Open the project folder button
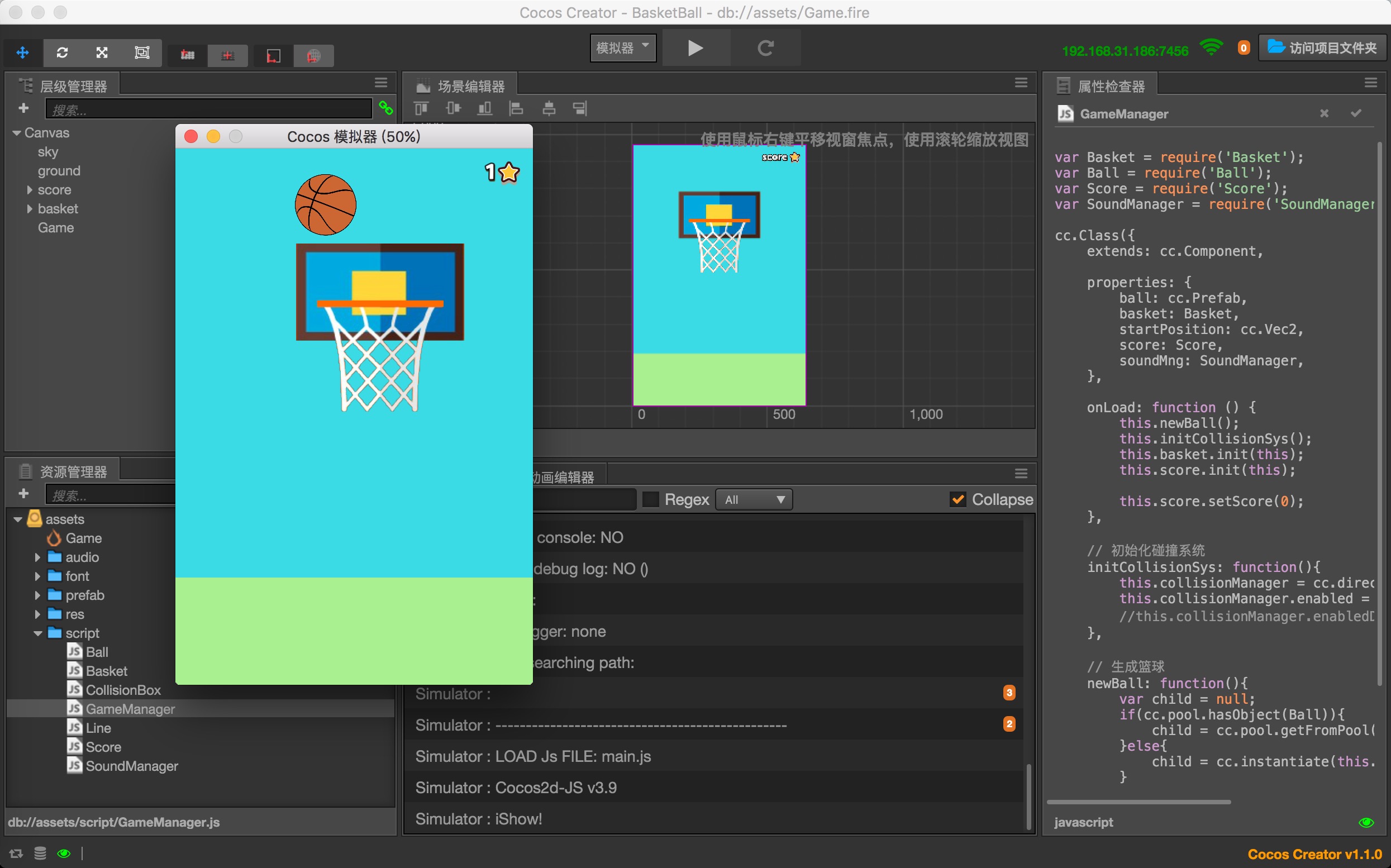Viewport: 1391px width, 868px height. [1322, 47]
